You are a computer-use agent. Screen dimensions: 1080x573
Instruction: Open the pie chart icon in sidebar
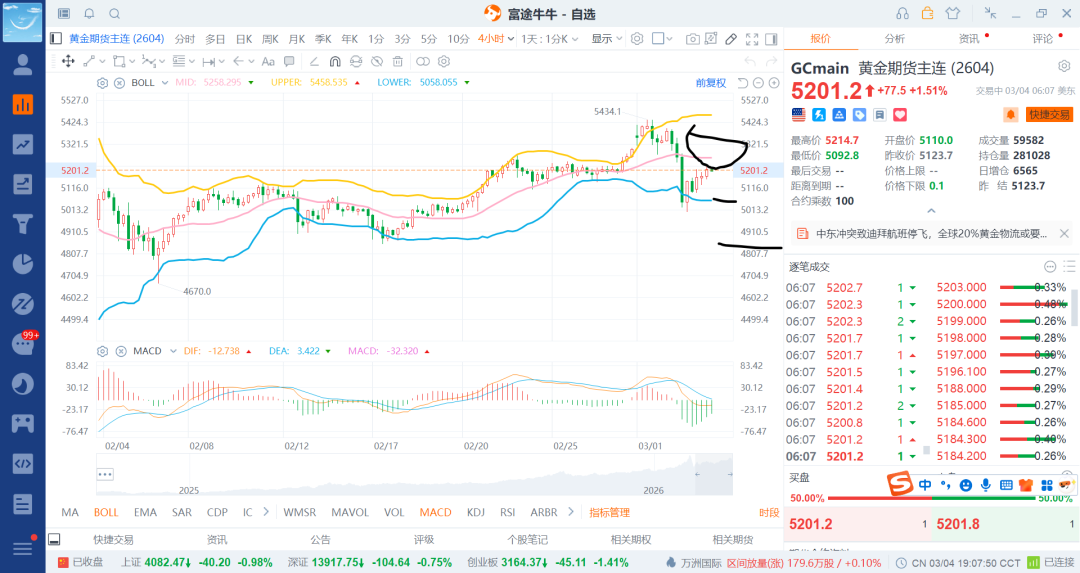pyautogui.click(x=23, y=264)
